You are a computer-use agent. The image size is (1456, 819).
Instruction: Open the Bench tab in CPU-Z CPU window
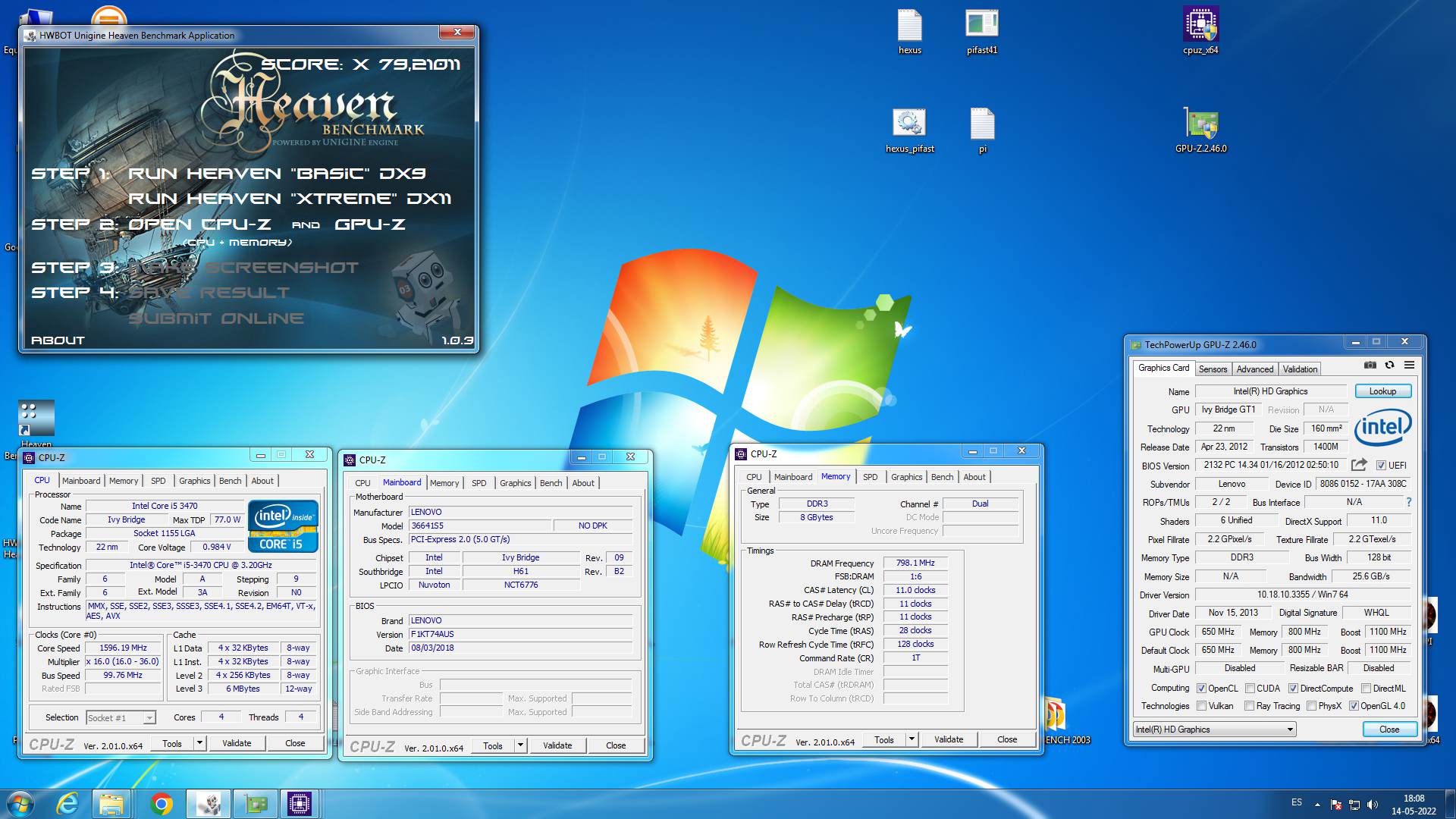click(x=230, y=481)
